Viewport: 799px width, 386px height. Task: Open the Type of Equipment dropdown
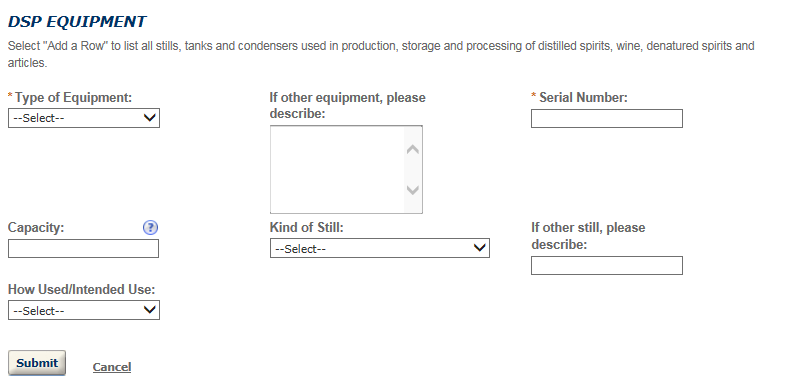click(x=84, y=118)
